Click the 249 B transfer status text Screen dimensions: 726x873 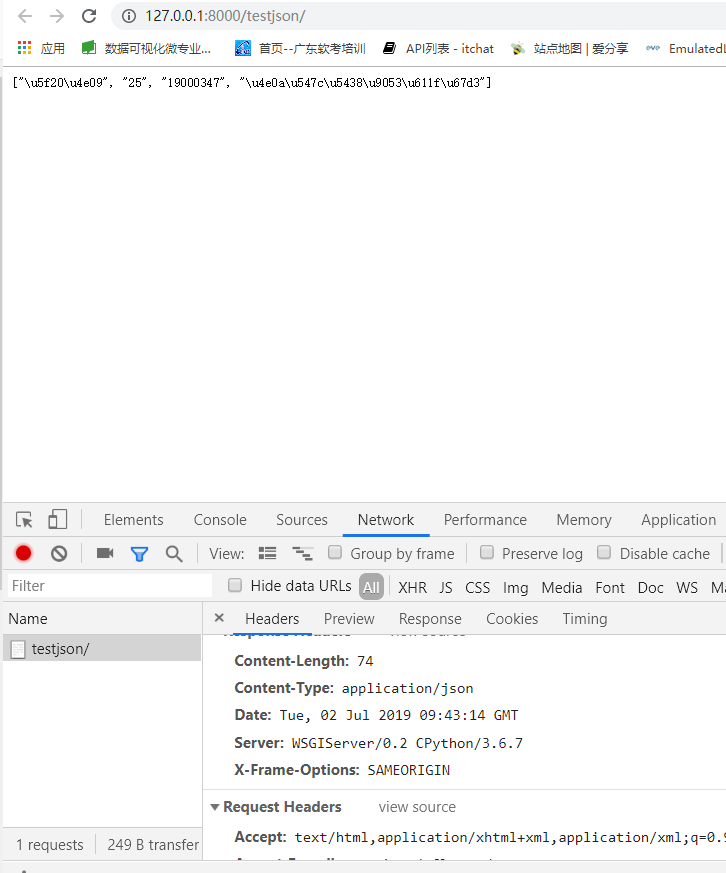153,845
